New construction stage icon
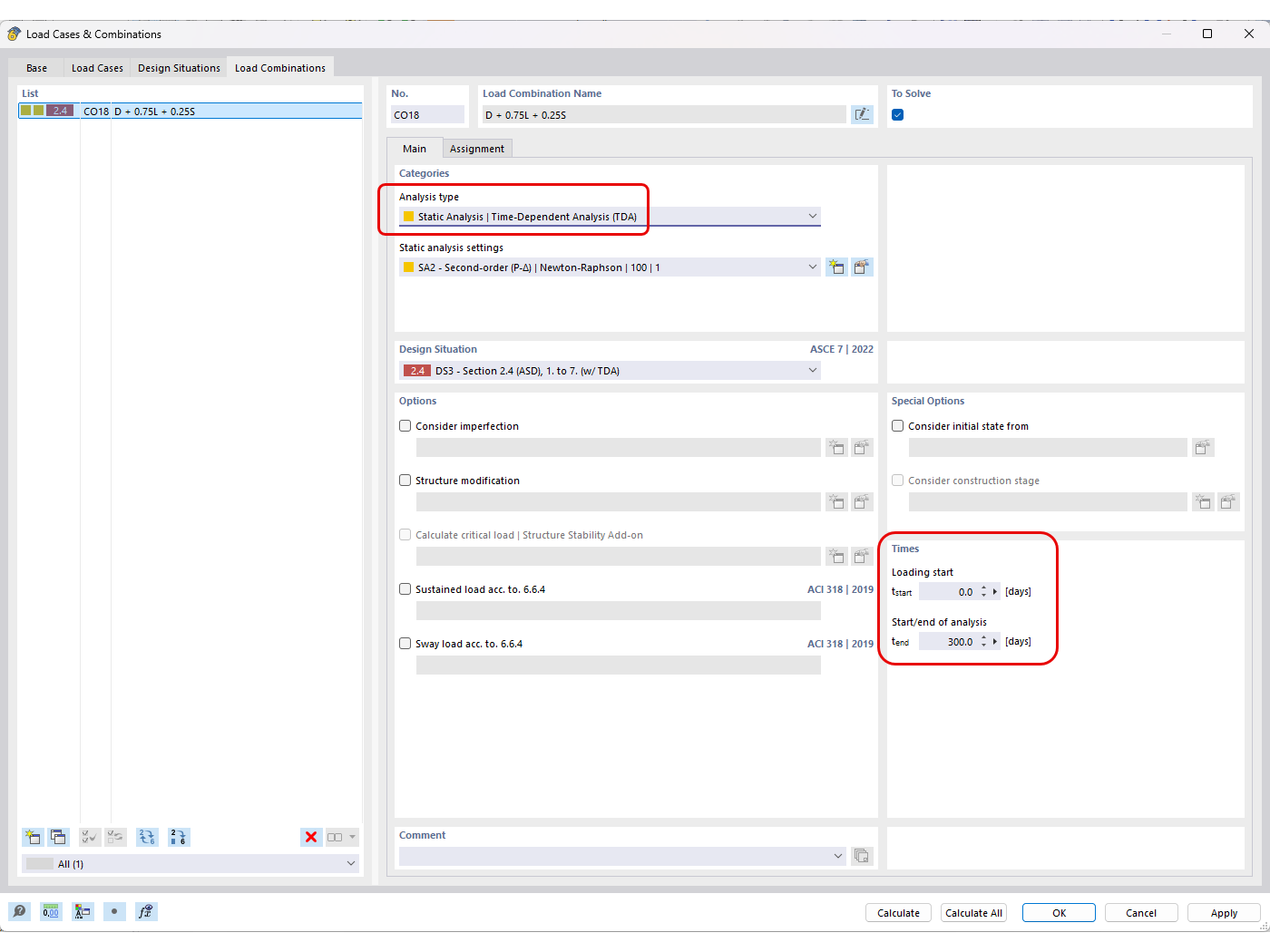The height and width of the screenshot is (952, 1270). click(1203, 501)
